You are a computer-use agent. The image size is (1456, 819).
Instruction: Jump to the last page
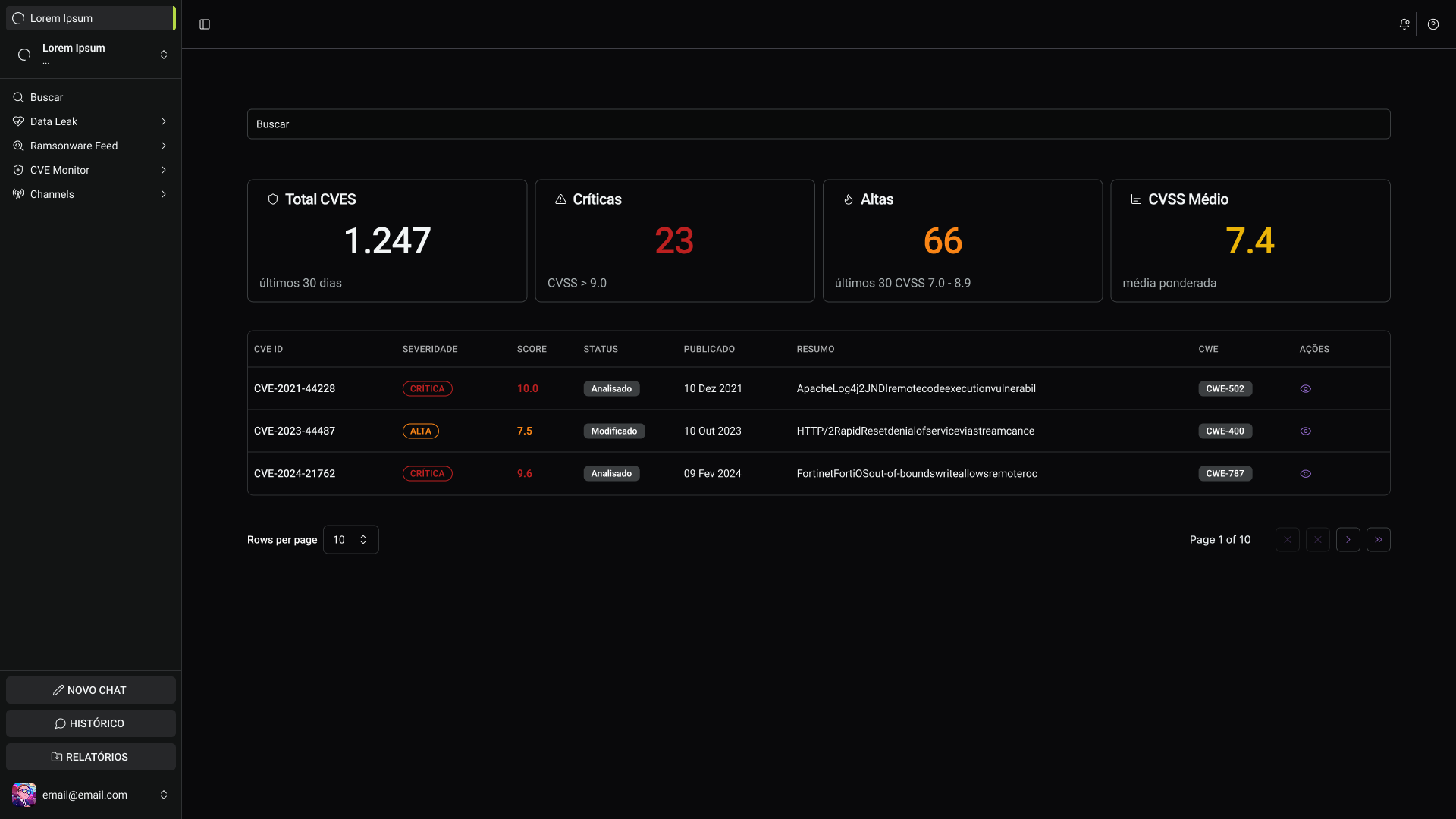(x=1378, y=540)
